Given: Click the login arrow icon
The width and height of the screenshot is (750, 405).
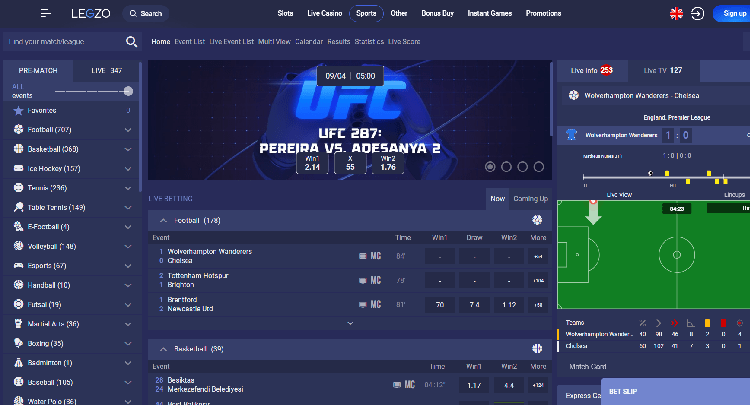Looking at the screenshot, I should (x=697, y=14).
